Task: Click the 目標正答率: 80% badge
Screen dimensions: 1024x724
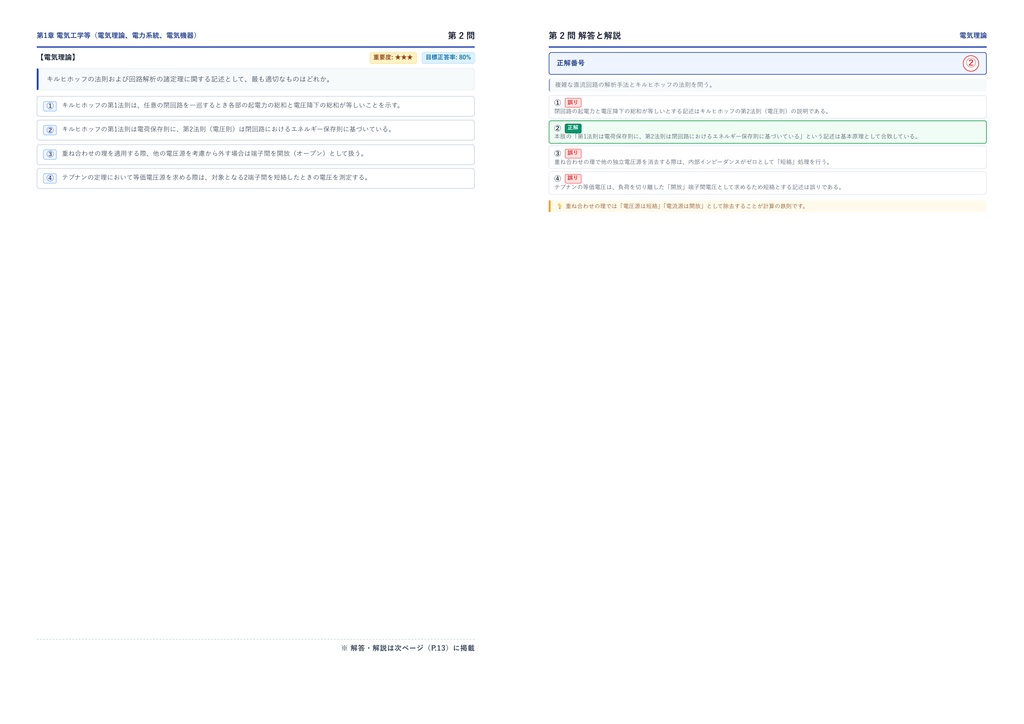Action: pos(448,57)
